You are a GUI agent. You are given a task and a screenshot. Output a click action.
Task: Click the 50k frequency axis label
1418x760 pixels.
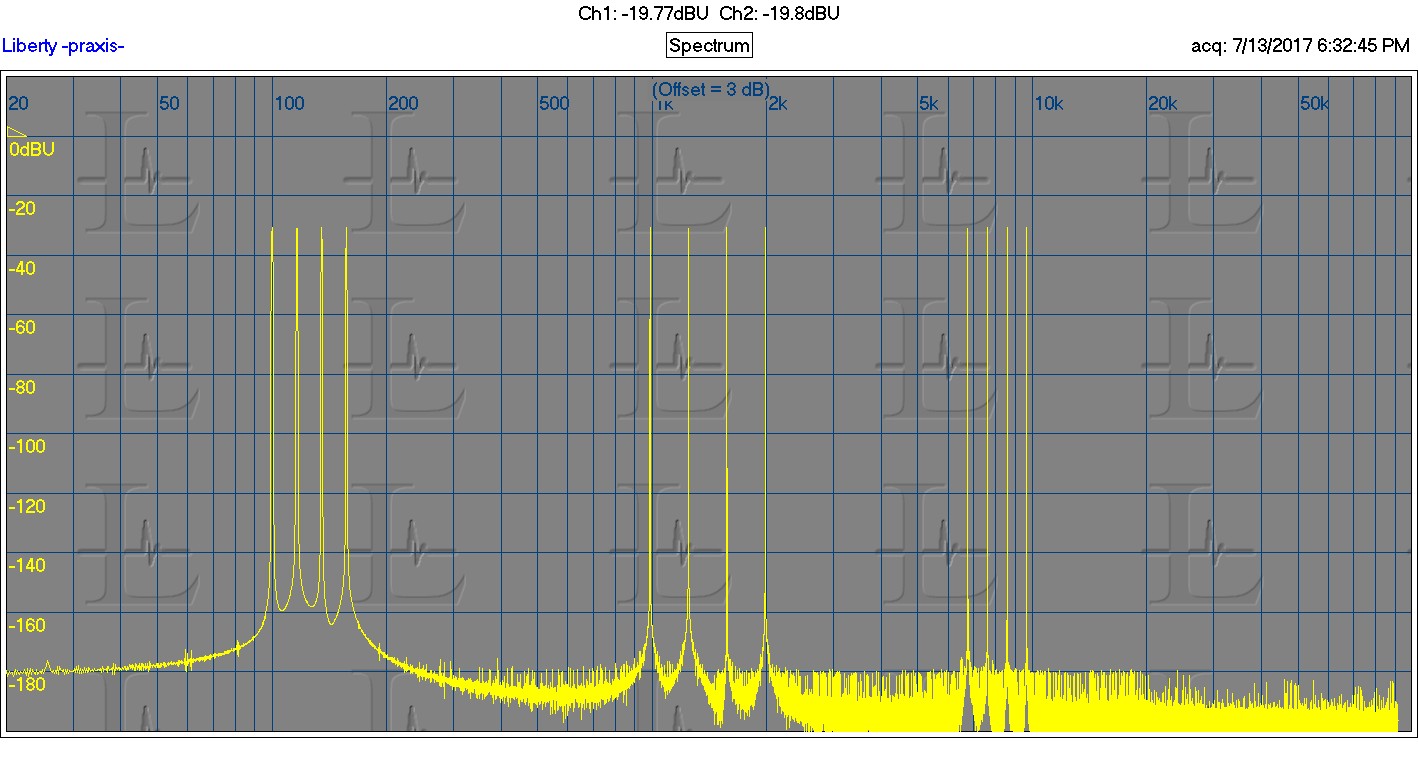[1314, 103]
